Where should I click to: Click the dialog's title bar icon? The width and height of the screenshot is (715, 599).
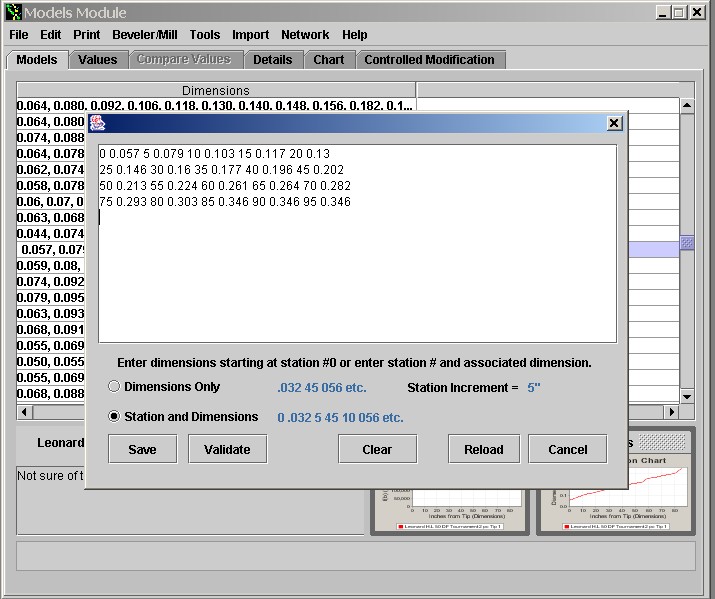click(x=98, y=123)
